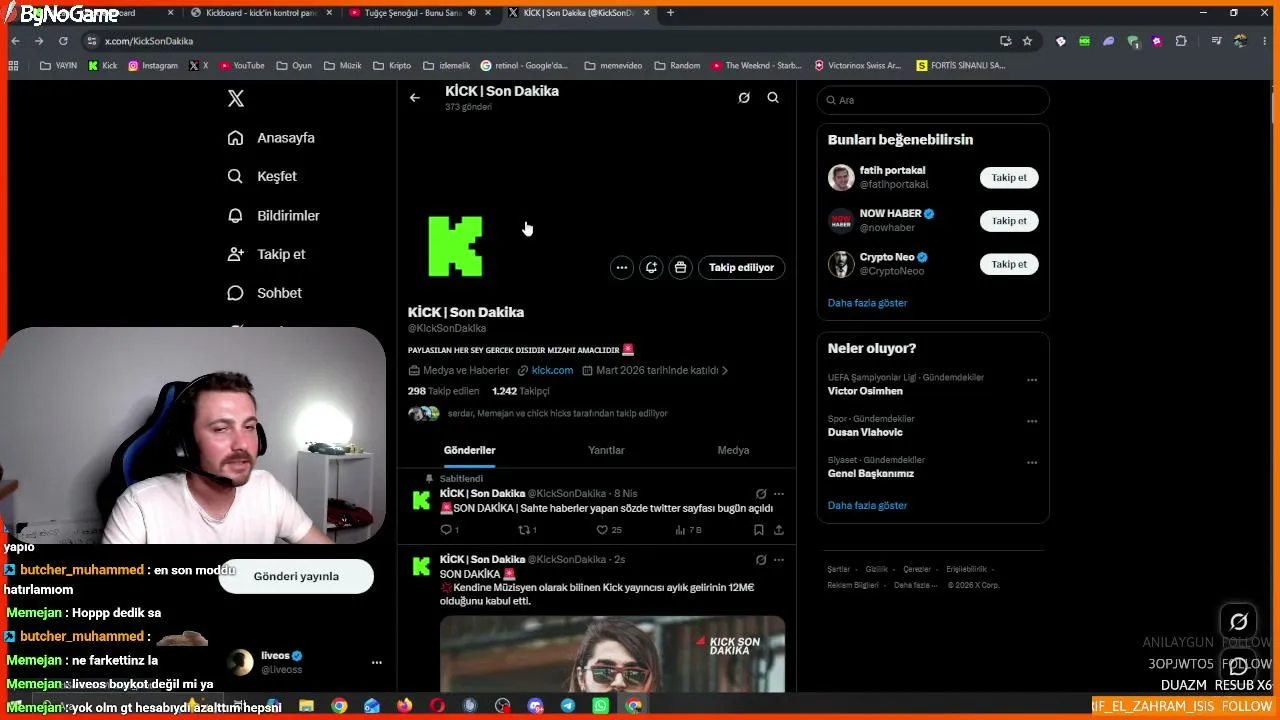Viewport: 1280px width, 720px height.
Task: Reply to the pinned Sahte haberler post
Action: (449, 530)
